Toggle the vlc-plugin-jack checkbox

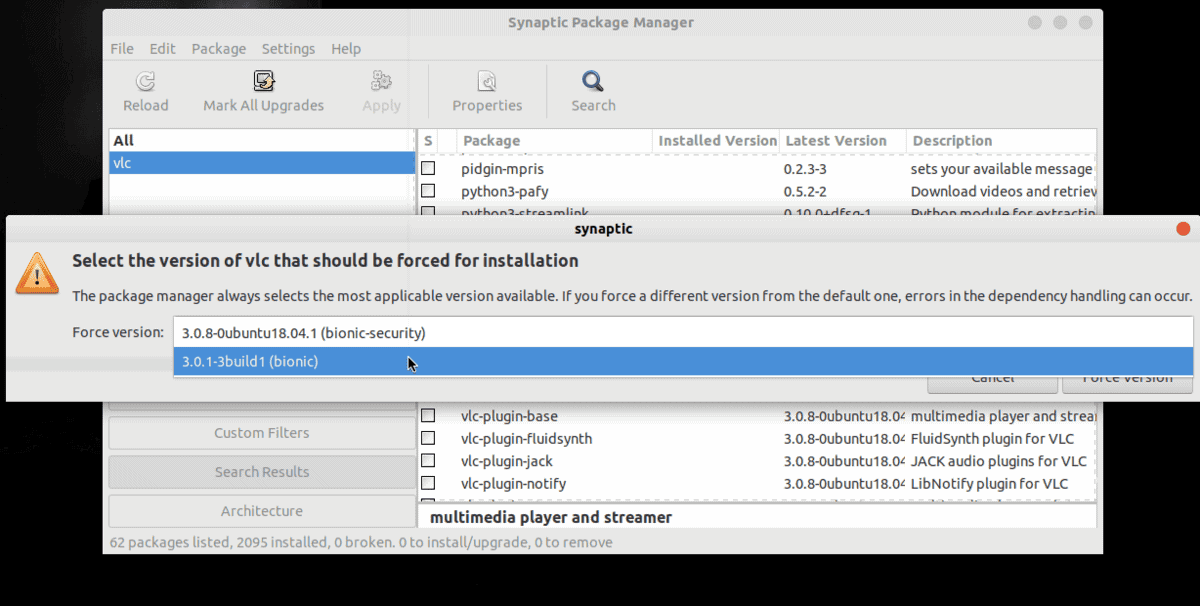pos(428,461)
